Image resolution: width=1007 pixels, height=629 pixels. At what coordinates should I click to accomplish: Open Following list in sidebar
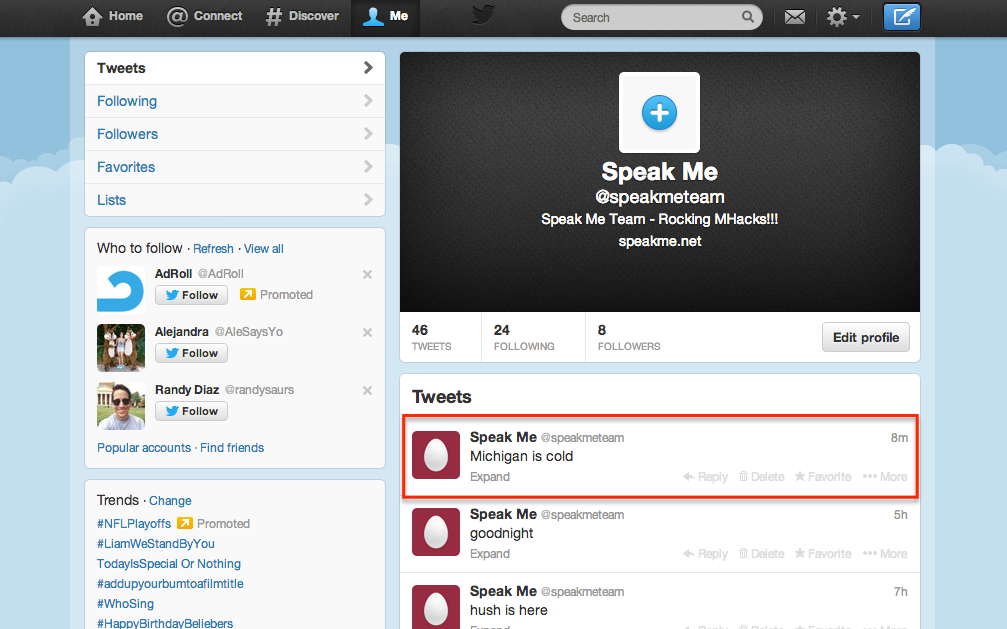[235, 101]
